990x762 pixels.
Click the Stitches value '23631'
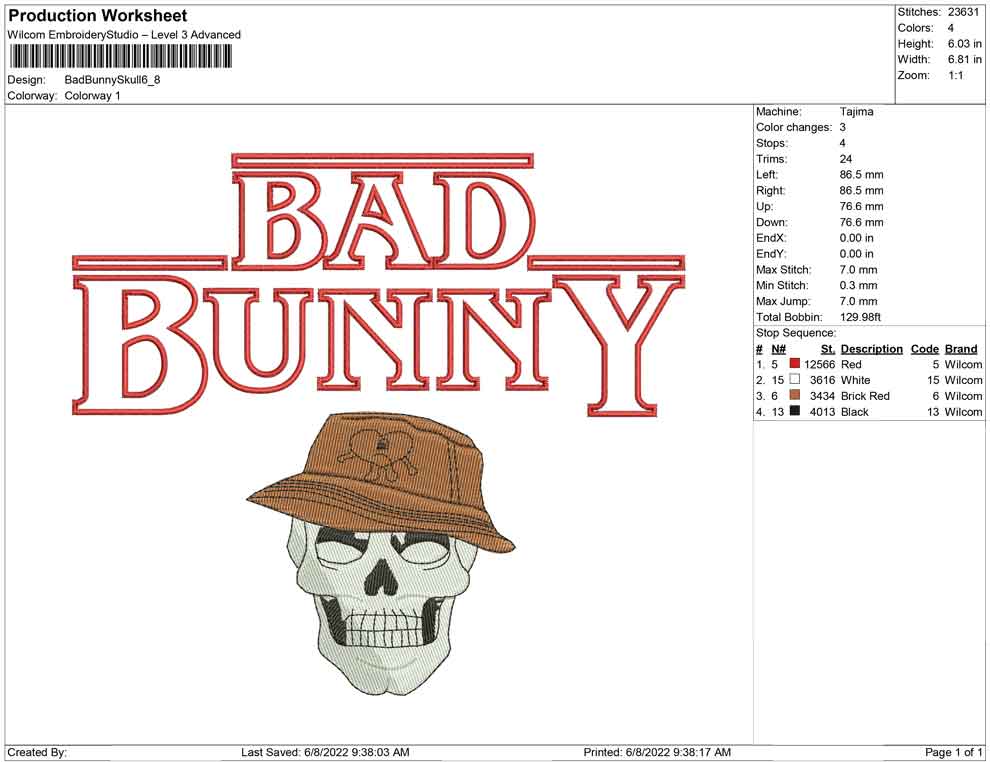pyautogui.click(x=963, y=12)
